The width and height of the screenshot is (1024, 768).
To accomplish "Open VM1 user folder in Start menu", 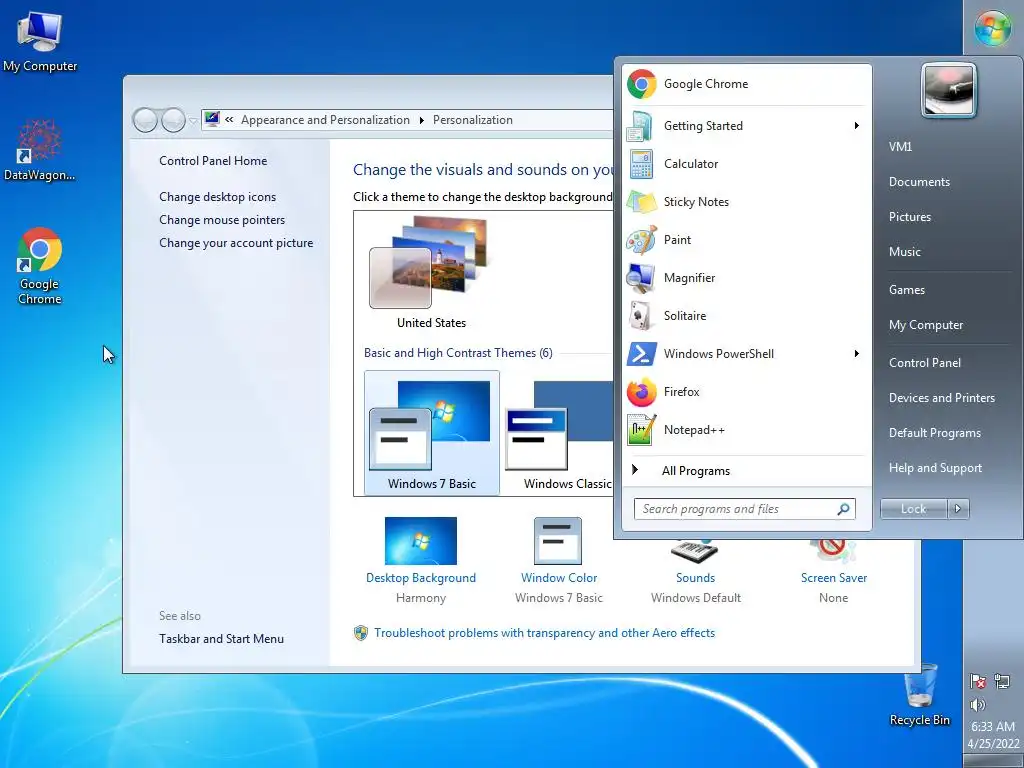I will (x=900, y=147).
